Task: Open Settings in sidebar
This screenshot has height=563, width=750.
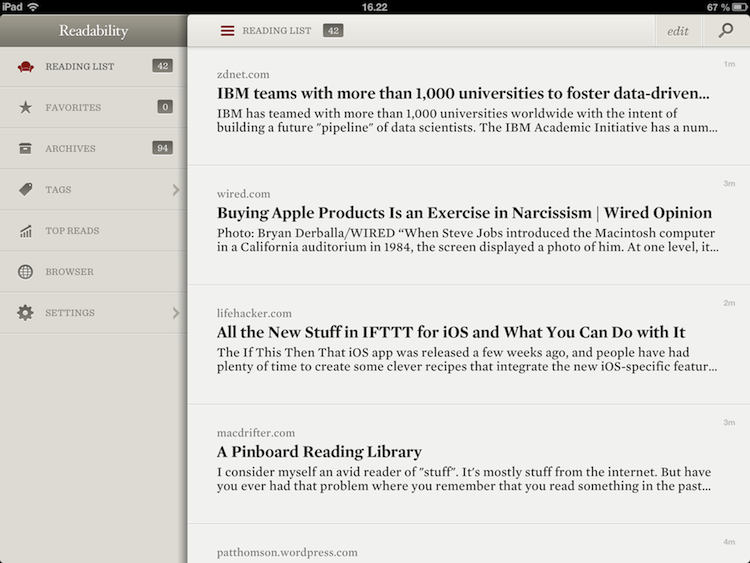Action: (x=93, y=313)
